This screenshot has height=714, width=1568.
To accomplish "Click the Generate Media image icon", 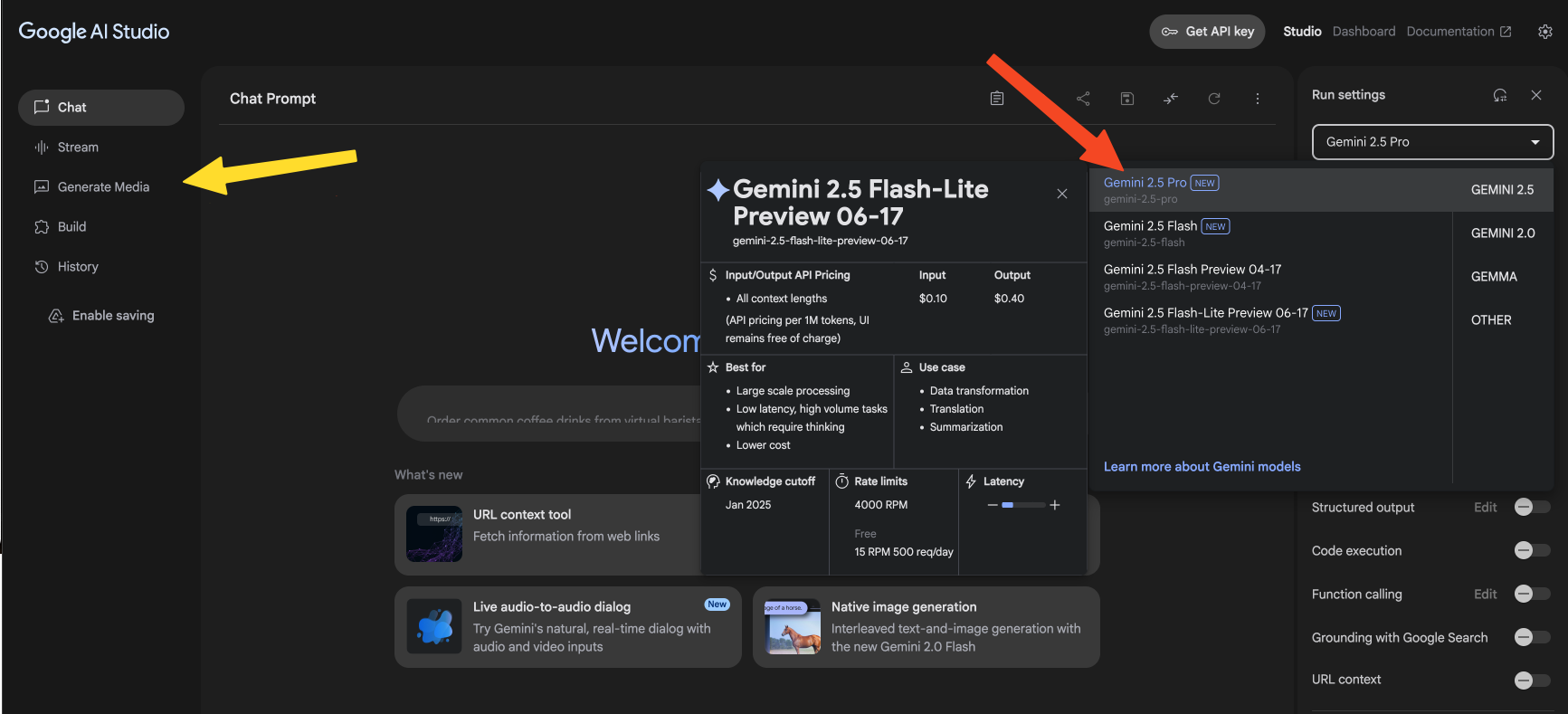I will (x=42, y=187).
